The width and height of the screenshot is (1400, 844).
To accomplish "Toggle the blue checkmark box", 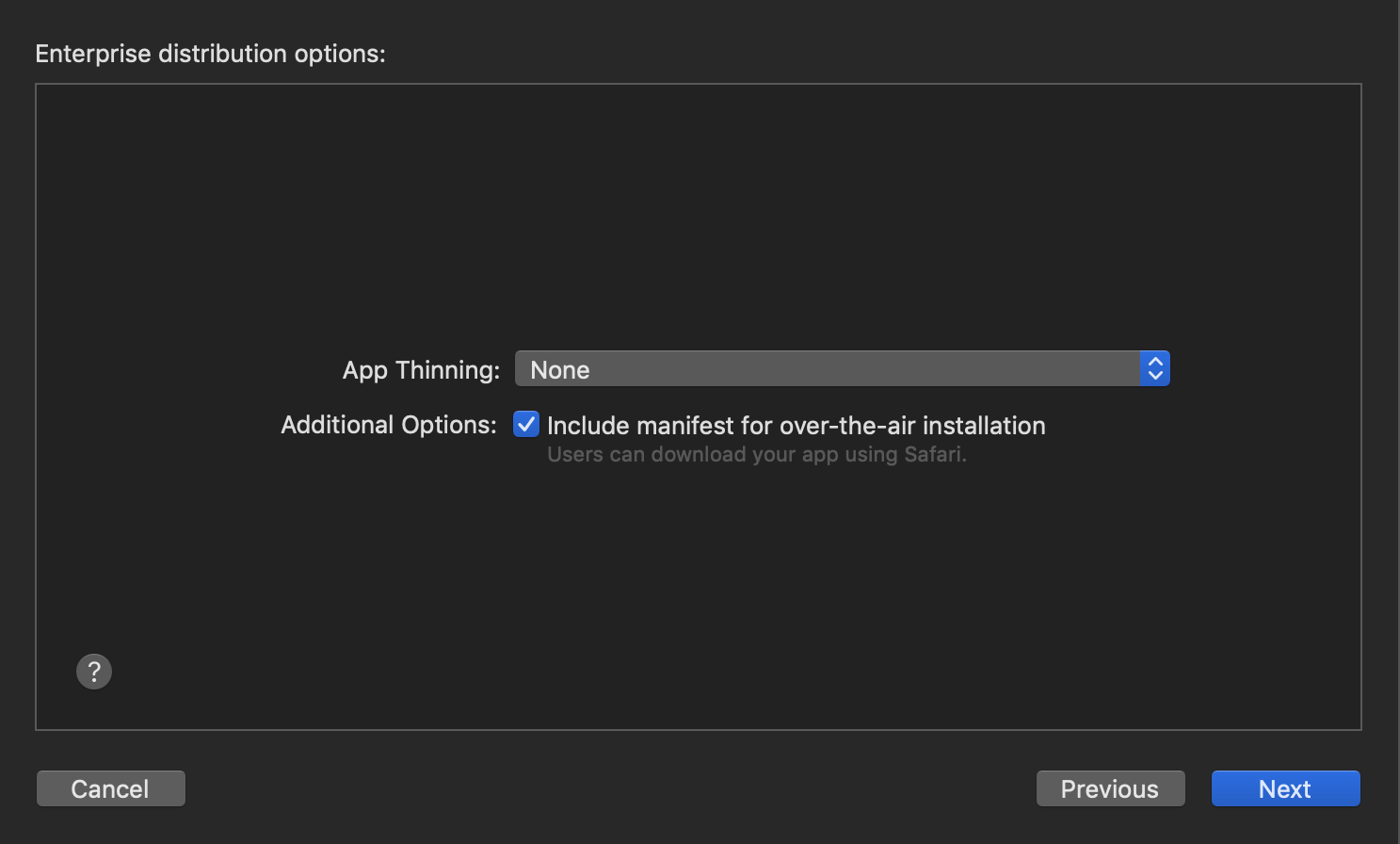I will coord(526,424).
